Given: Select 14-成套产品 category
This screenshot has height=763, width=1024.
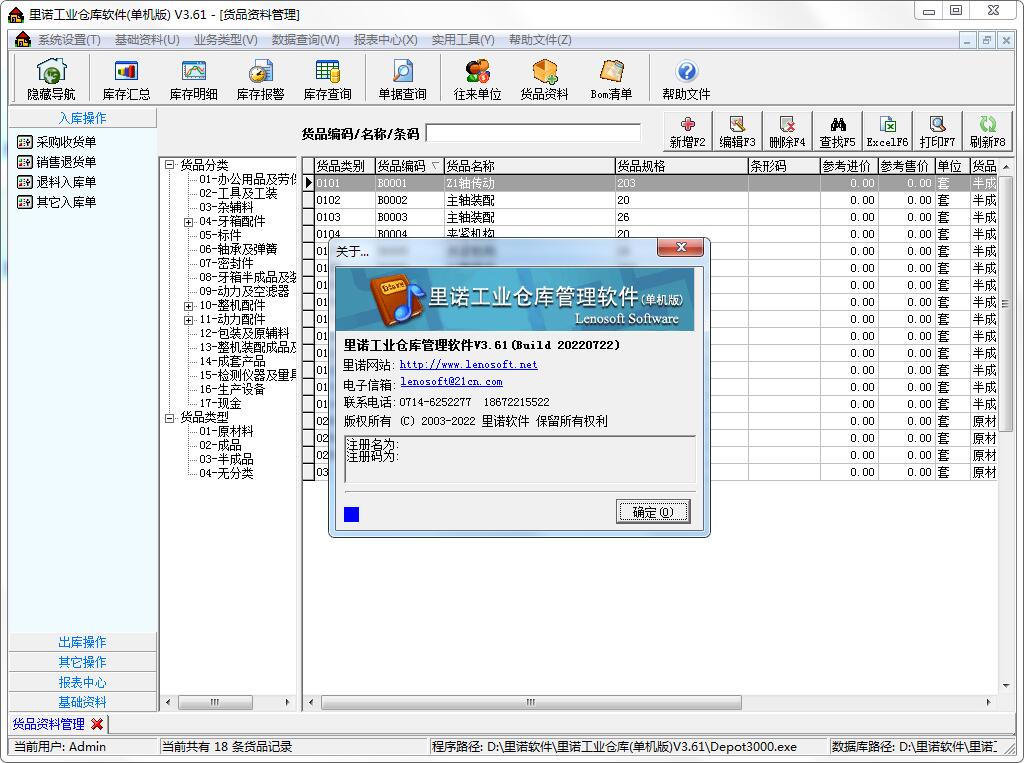Looking at the screenshot, I should [x=232, y=361].
